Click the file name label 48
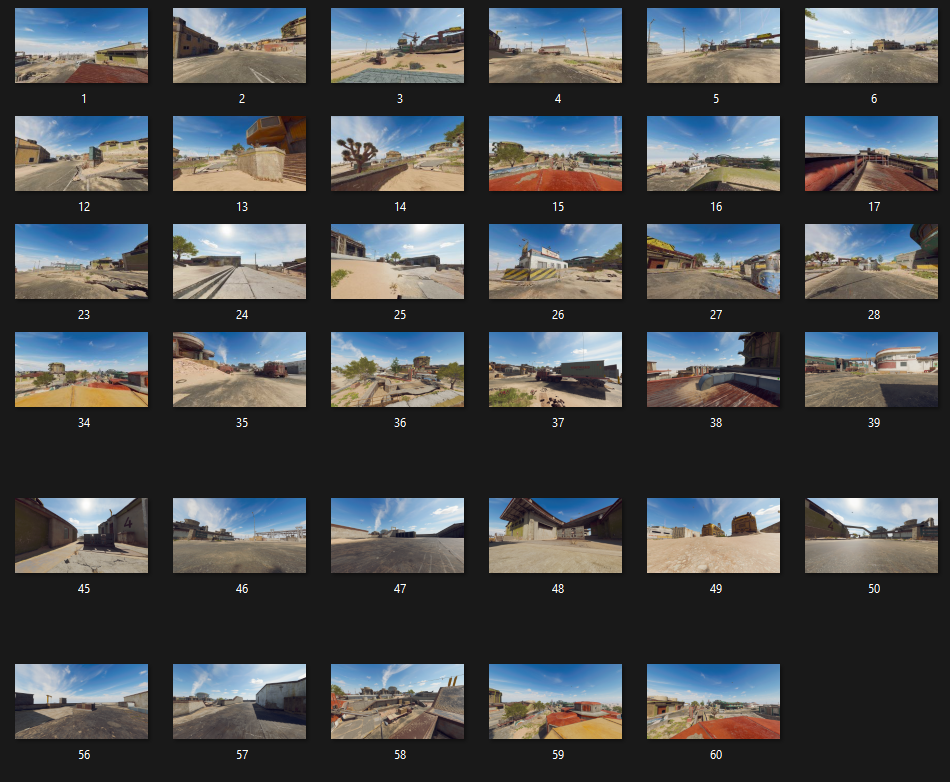Viewport: 950px width, 782px height. click(558, 589)
